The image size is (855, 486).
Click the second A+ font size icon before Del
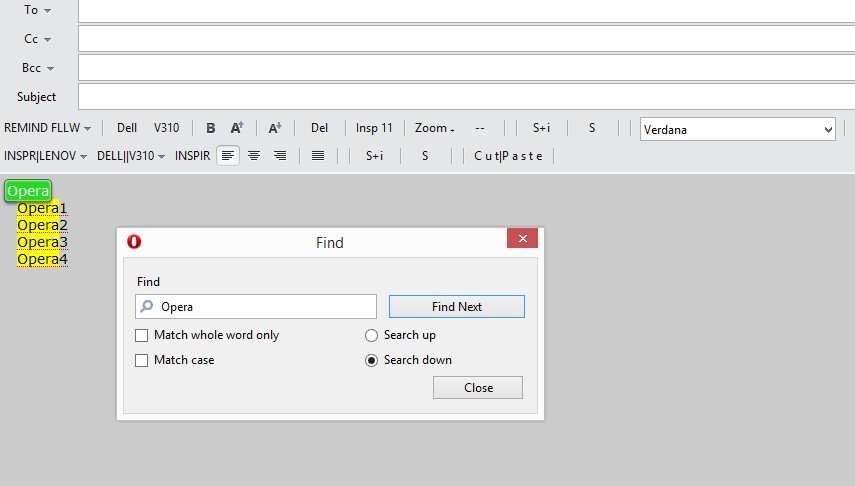click(275, 128)
